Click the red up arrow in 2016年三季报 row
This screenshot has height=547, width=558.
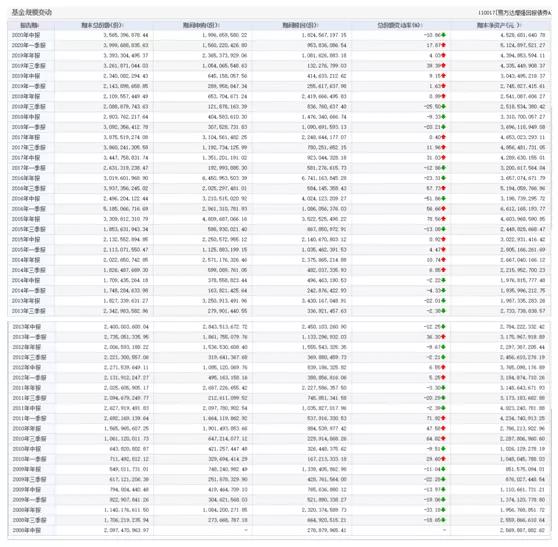443,188
